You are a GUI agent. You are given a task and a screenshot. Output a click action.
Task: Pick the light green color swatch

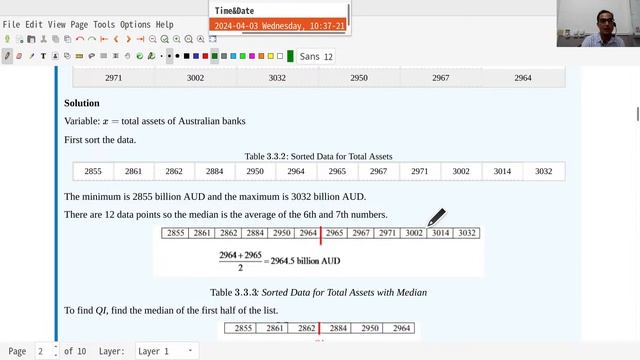[242, 56]
